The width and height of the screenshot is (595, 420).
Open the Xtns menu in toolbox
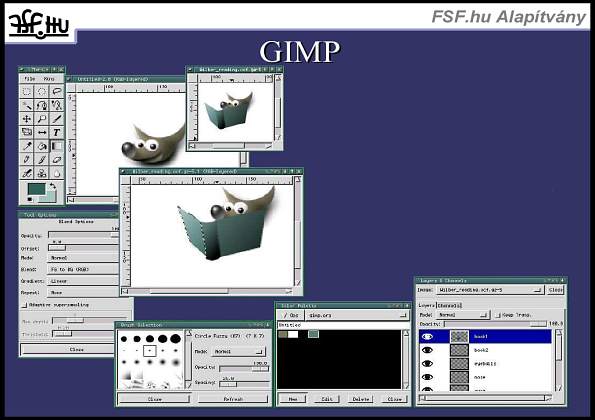[x=49, y=79]
